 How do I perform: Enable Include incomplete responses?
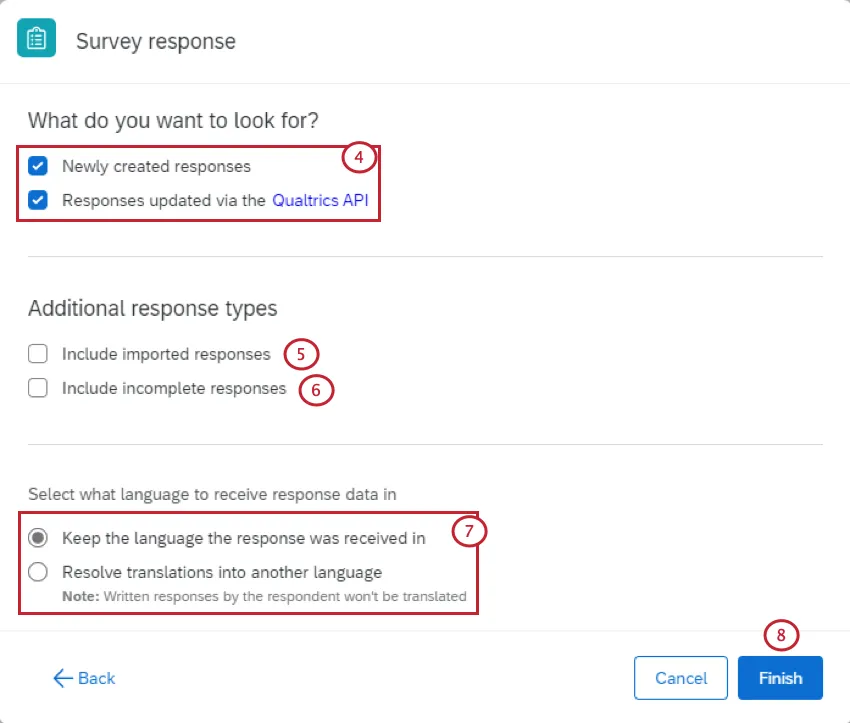tap(37, 388)
